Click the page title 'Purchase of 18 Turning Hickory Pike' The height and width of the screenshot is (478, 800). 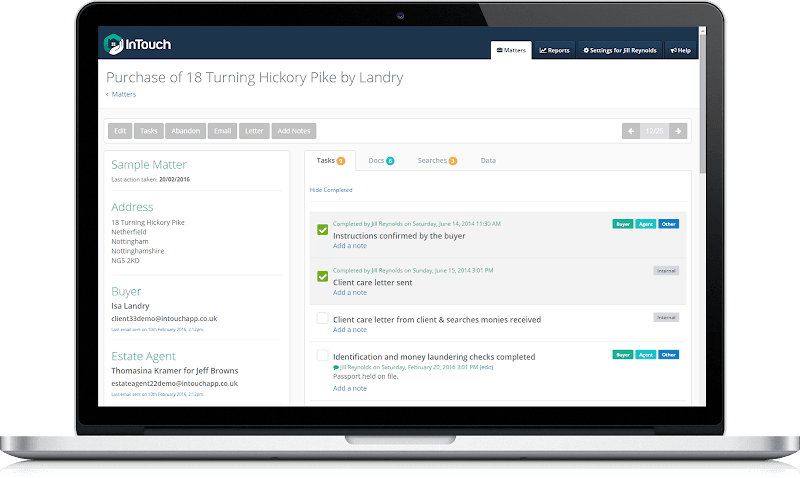[255, 78]
